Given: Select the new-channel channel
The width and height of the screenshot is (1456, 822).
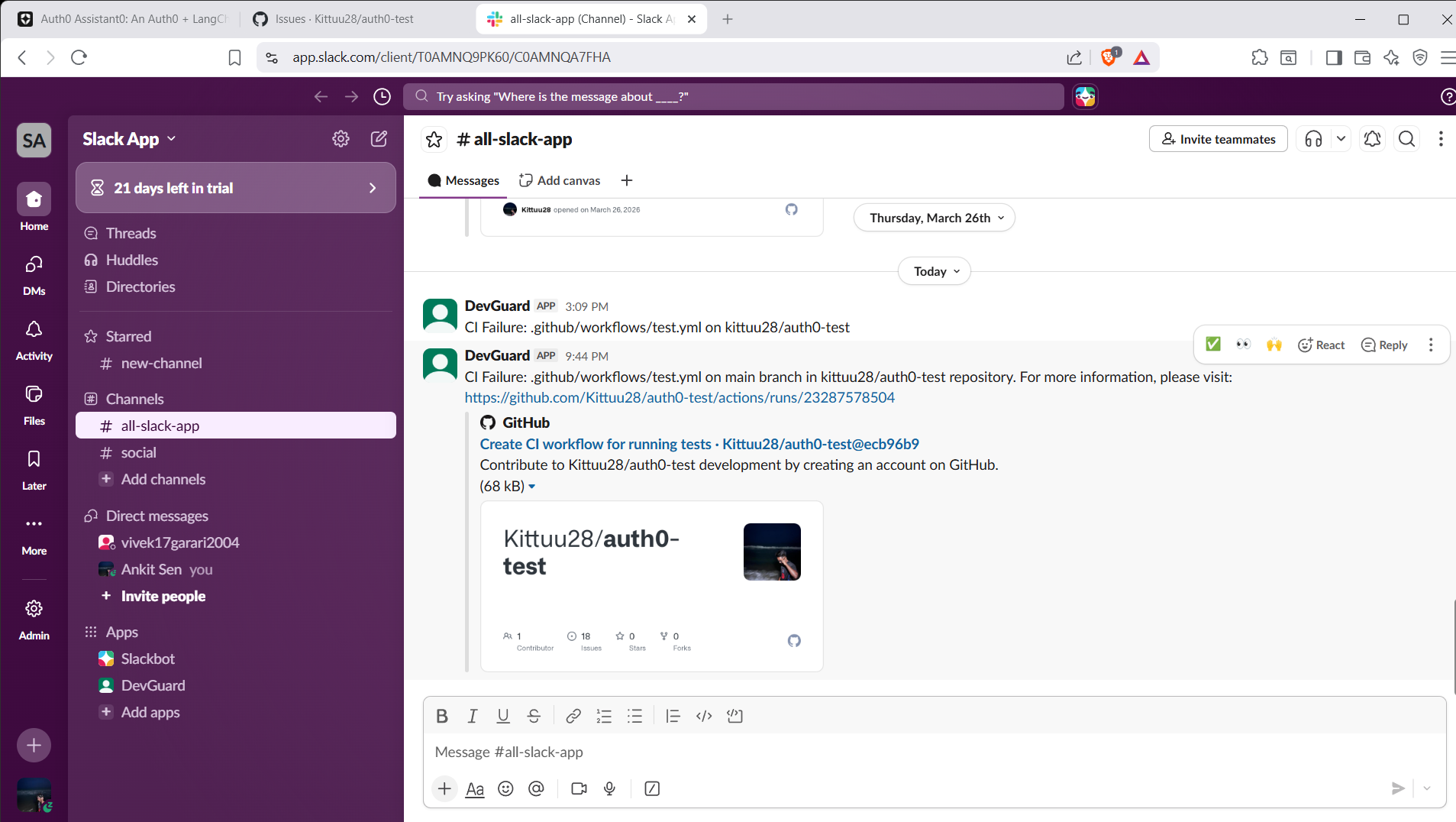Looking at the screenshot, I should 236,363.
